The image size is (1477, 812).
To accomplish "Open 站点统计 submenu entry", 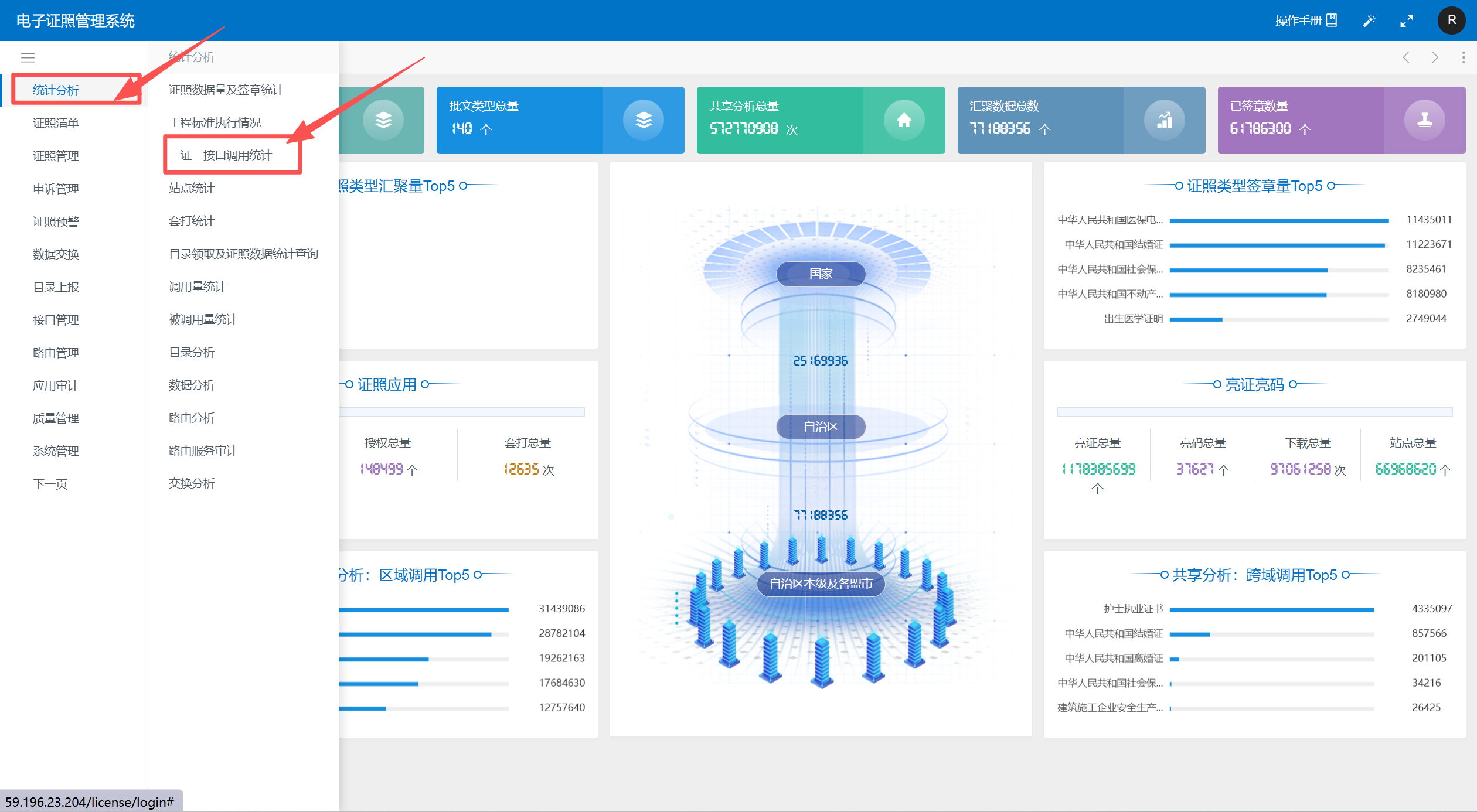I will tap(192, 188).
